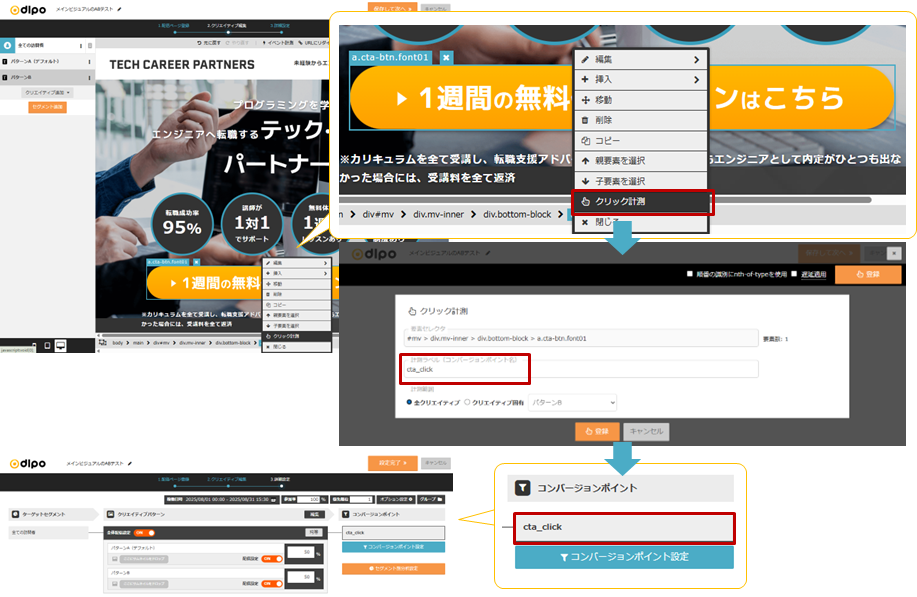
Task: Click the blue visitor segment icon beside 全ての訪問者
Action: (x=7, y=45)
